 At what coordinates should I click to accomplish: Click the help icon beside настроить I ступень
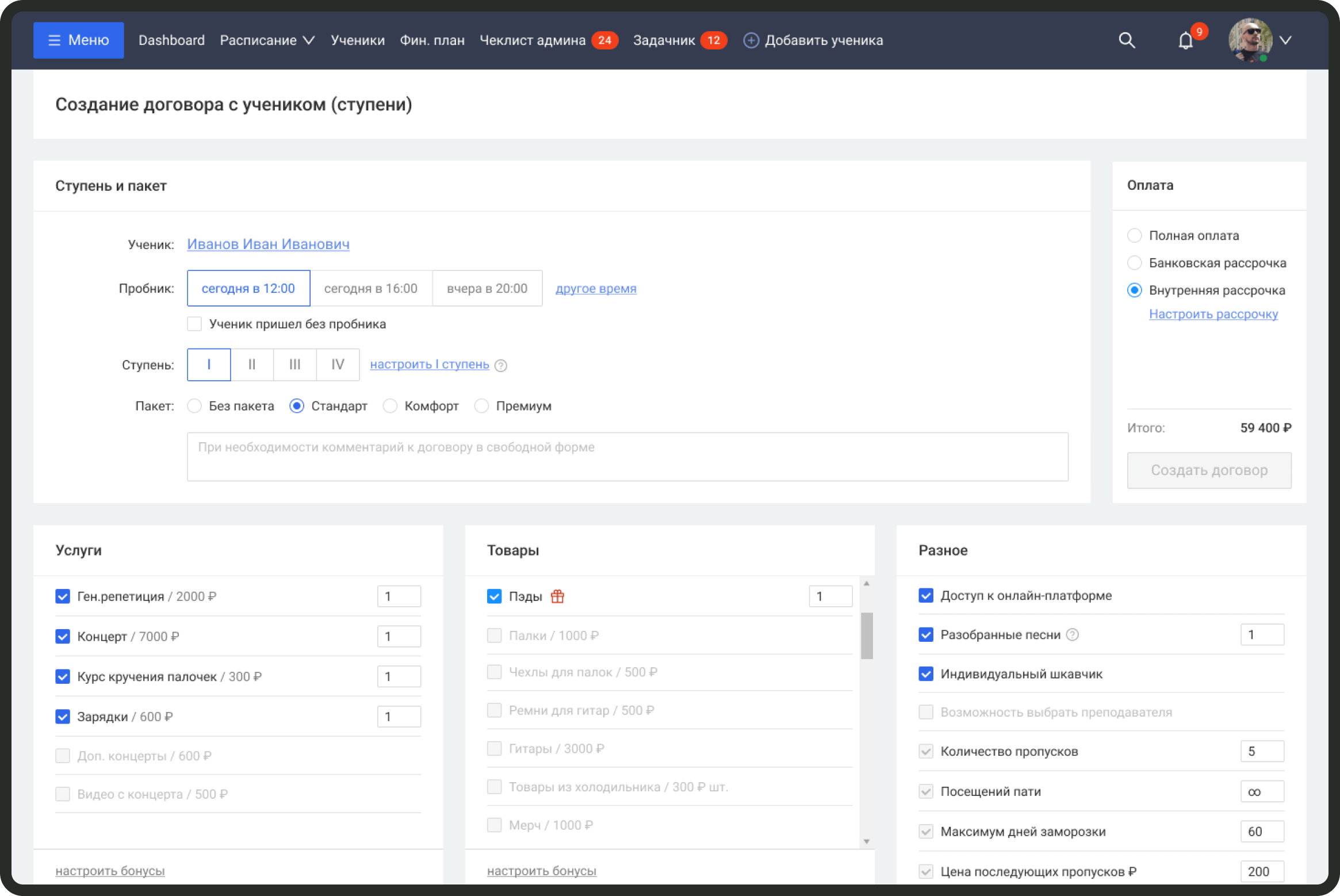(x=501, y=365)
